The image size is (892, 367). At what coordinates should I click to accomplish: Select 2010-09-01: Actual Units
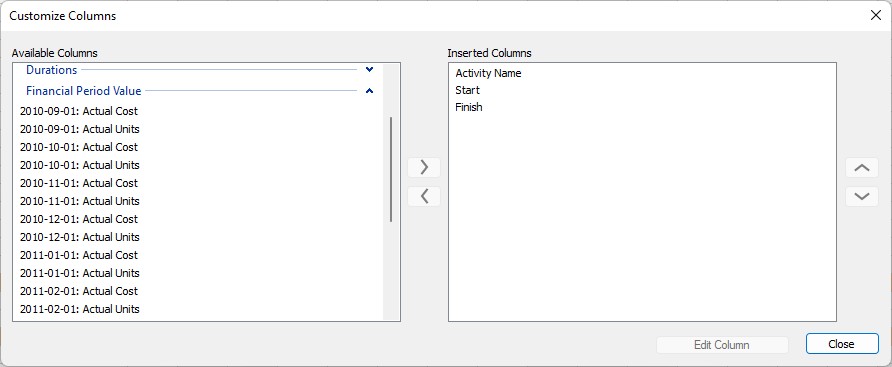pyautogui.click(x=80, y=129)
